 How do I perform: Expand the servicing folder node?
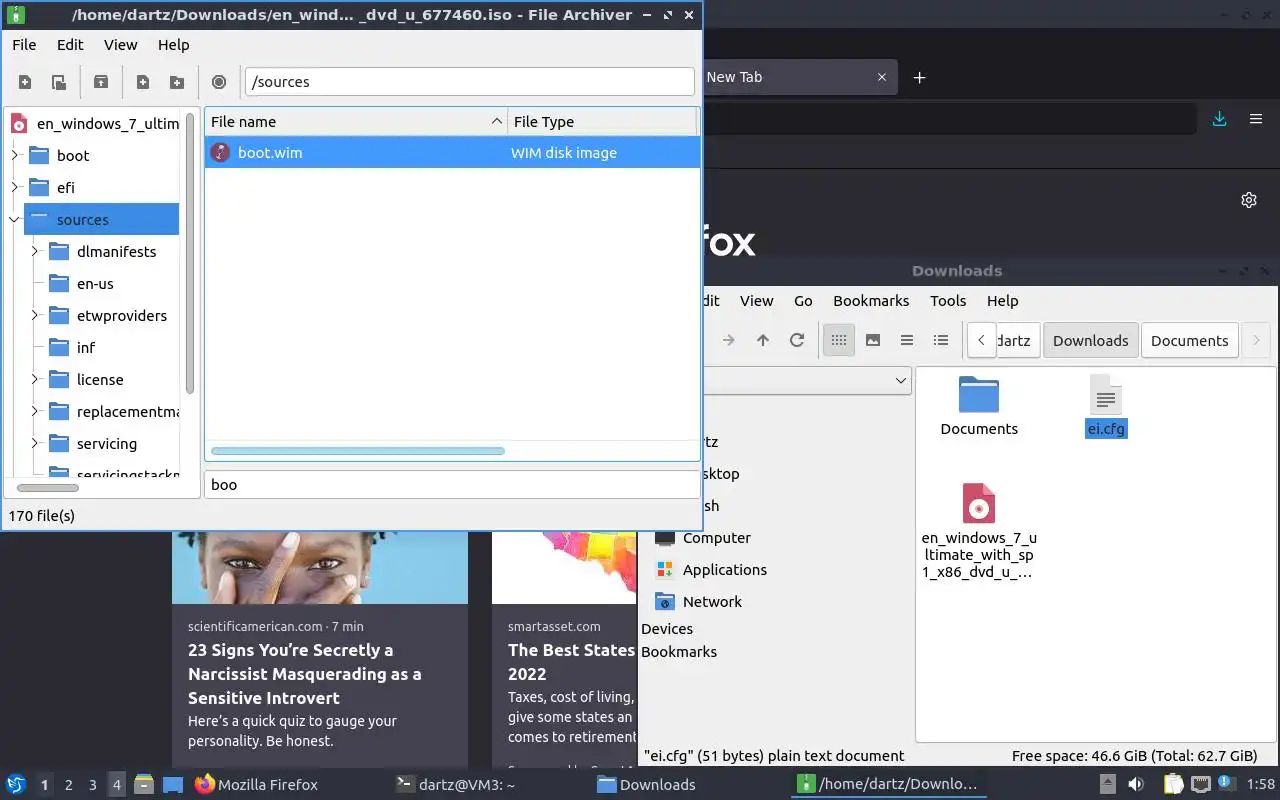point(35,443)
